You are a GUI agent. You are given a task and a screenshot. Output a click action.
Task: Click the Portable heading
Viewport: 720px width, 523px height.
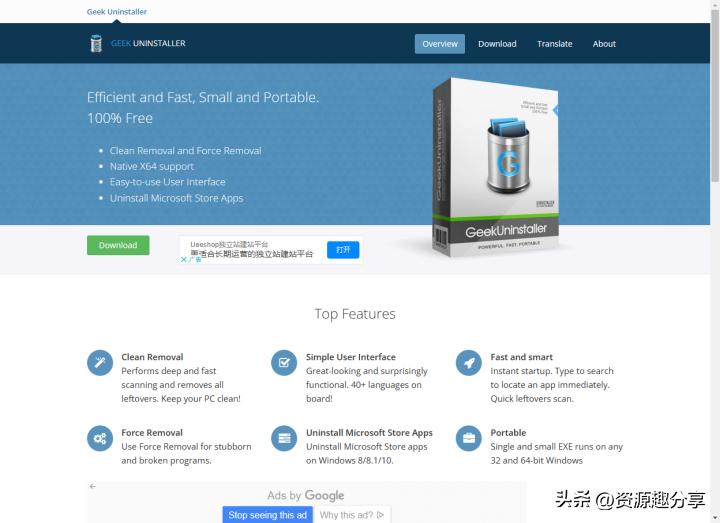click(508, 433)
